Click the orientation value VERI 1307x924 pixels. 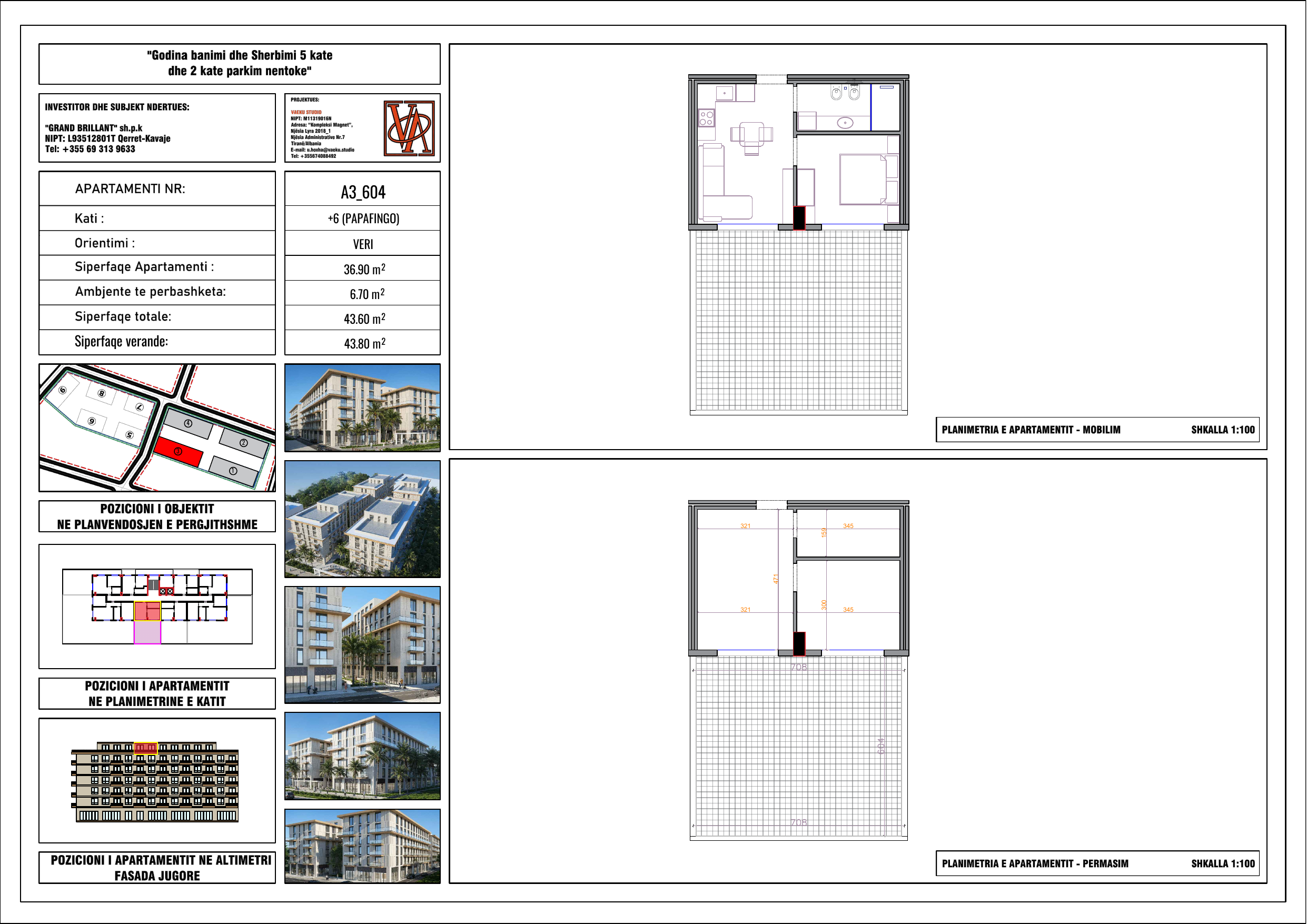363,244
